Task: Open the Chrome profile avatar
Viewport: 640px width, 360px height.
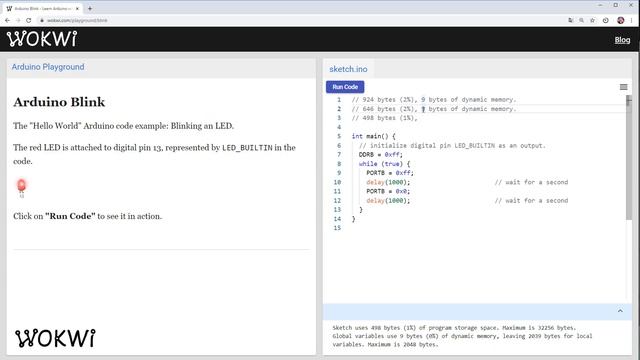Action: (x=620, y=20)
